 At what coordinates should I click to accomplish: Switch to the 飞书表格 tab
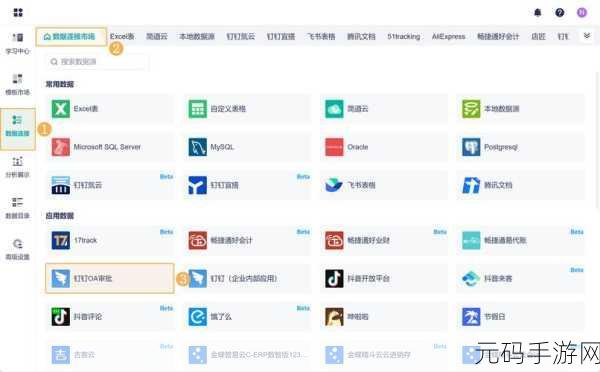coord(321,36)
